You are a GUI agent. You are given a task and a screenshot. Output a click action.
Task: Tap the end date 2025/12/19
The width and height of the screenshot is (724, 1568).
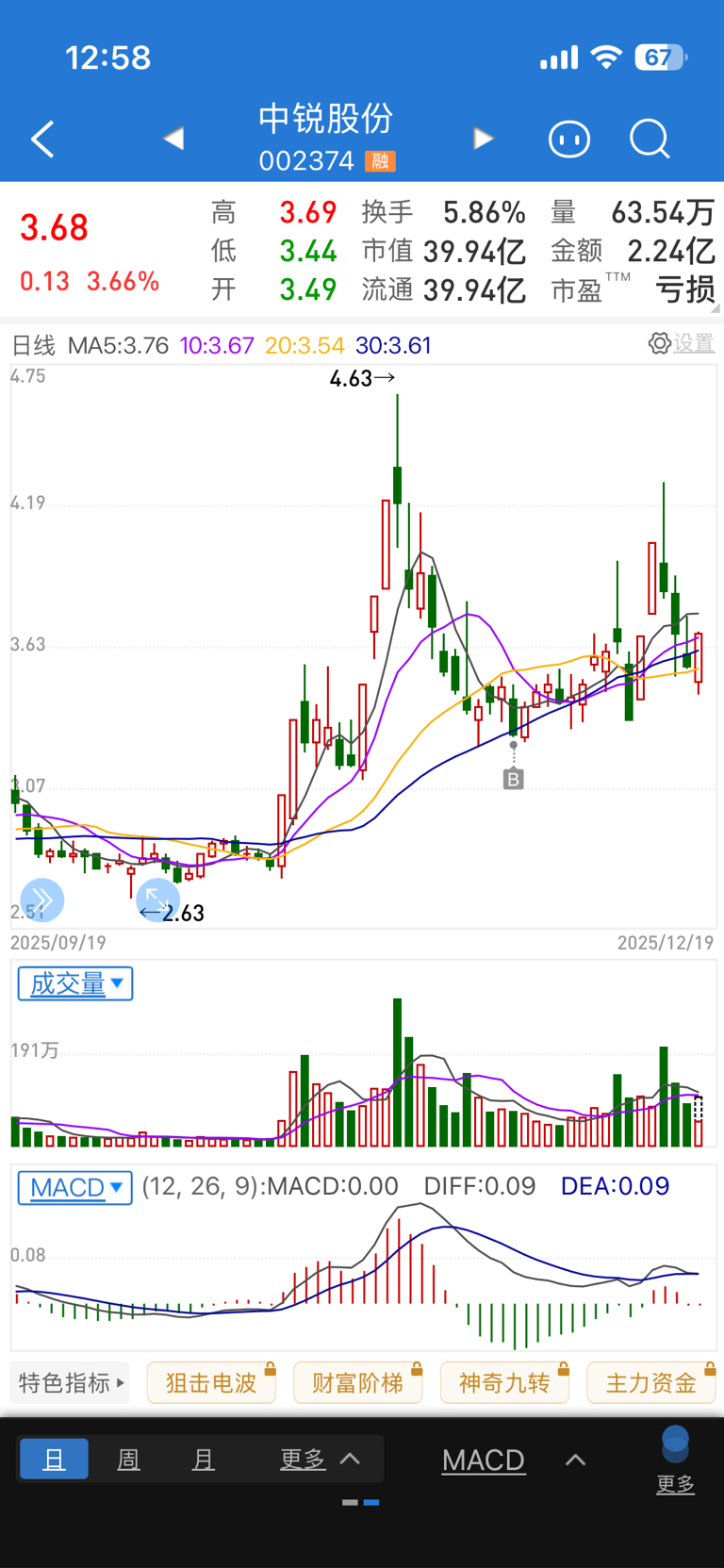pos(666,943)
